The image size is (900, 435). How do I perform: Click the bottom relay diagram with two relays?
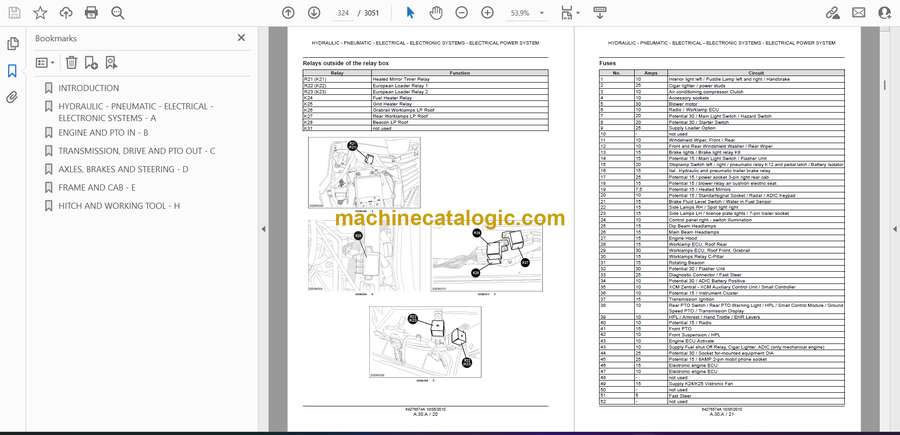(x=425, y=342)
